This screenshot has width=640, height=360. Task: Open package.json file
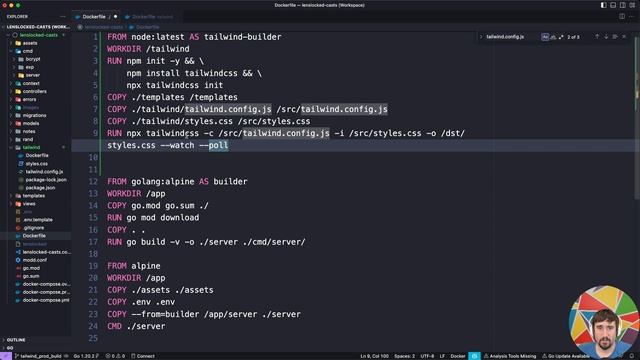[40, 188]
